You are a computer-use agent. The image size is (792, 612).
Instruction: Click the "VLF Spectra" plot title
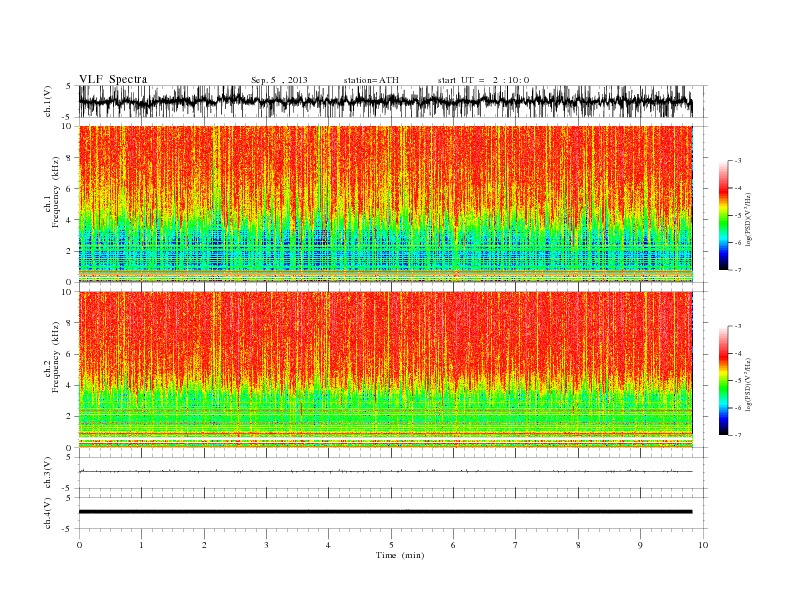tap(113, 79)
